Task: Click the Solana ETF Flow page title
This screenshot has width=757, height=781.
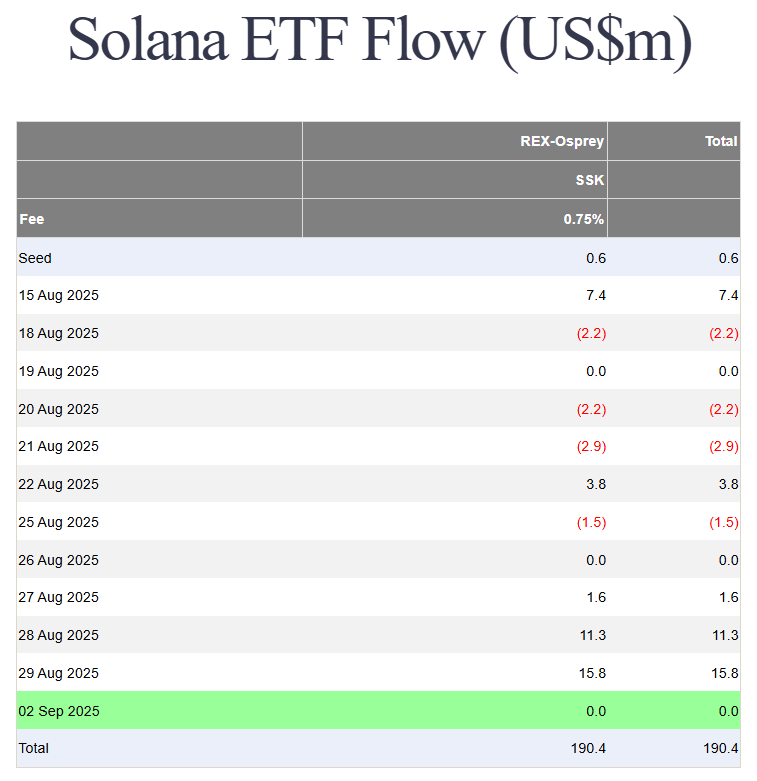Action: point(380,42)
